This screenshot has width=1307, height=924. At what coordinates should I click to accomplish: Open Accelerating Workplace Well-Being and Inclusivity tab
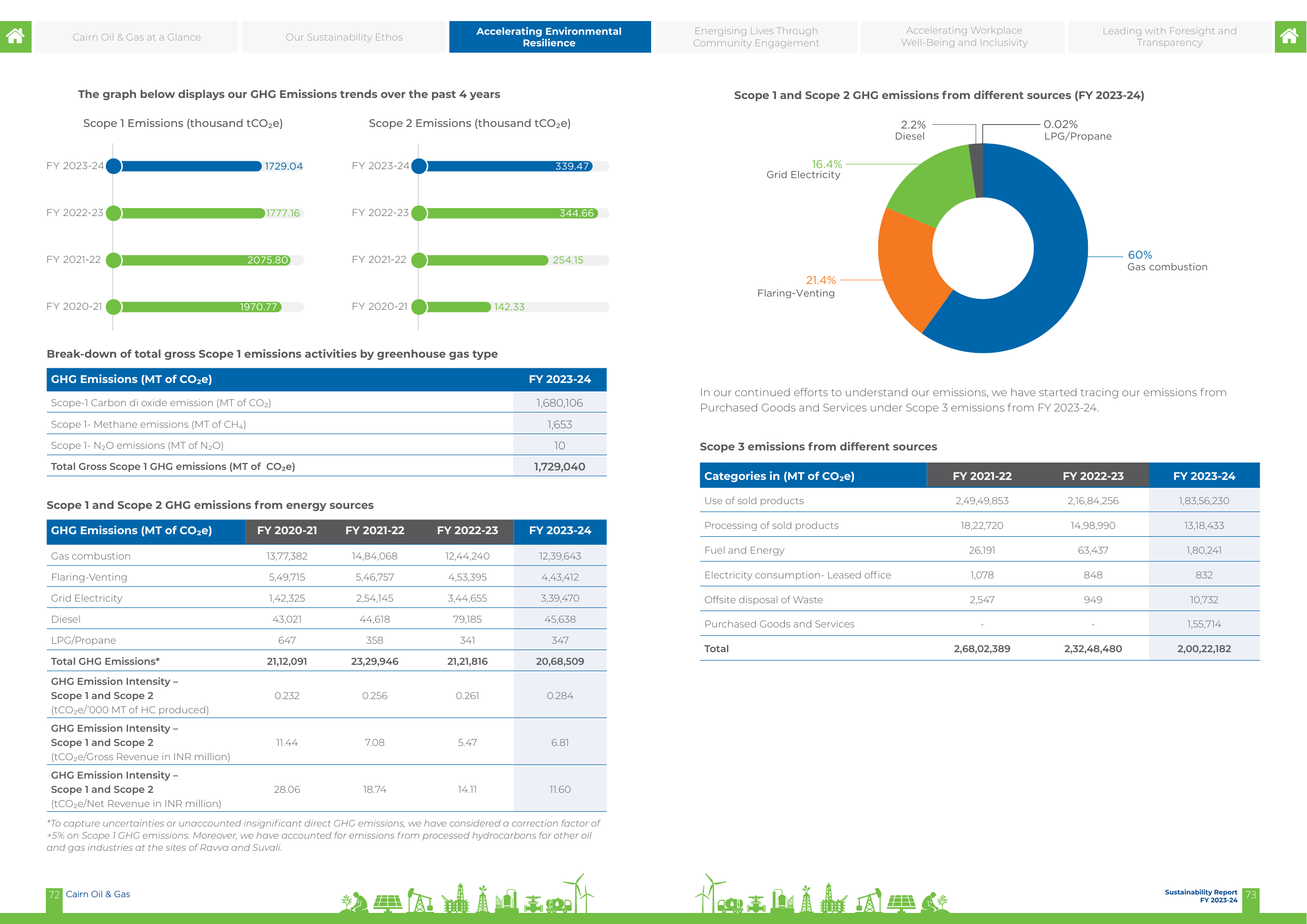click(964, 37)
